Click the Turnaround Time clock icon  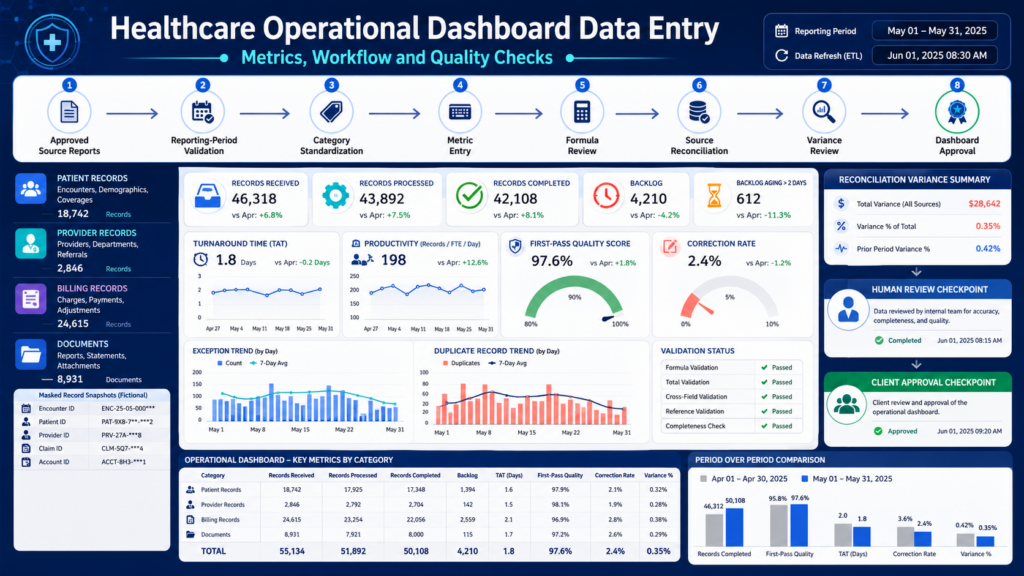(x=200, y=259)
